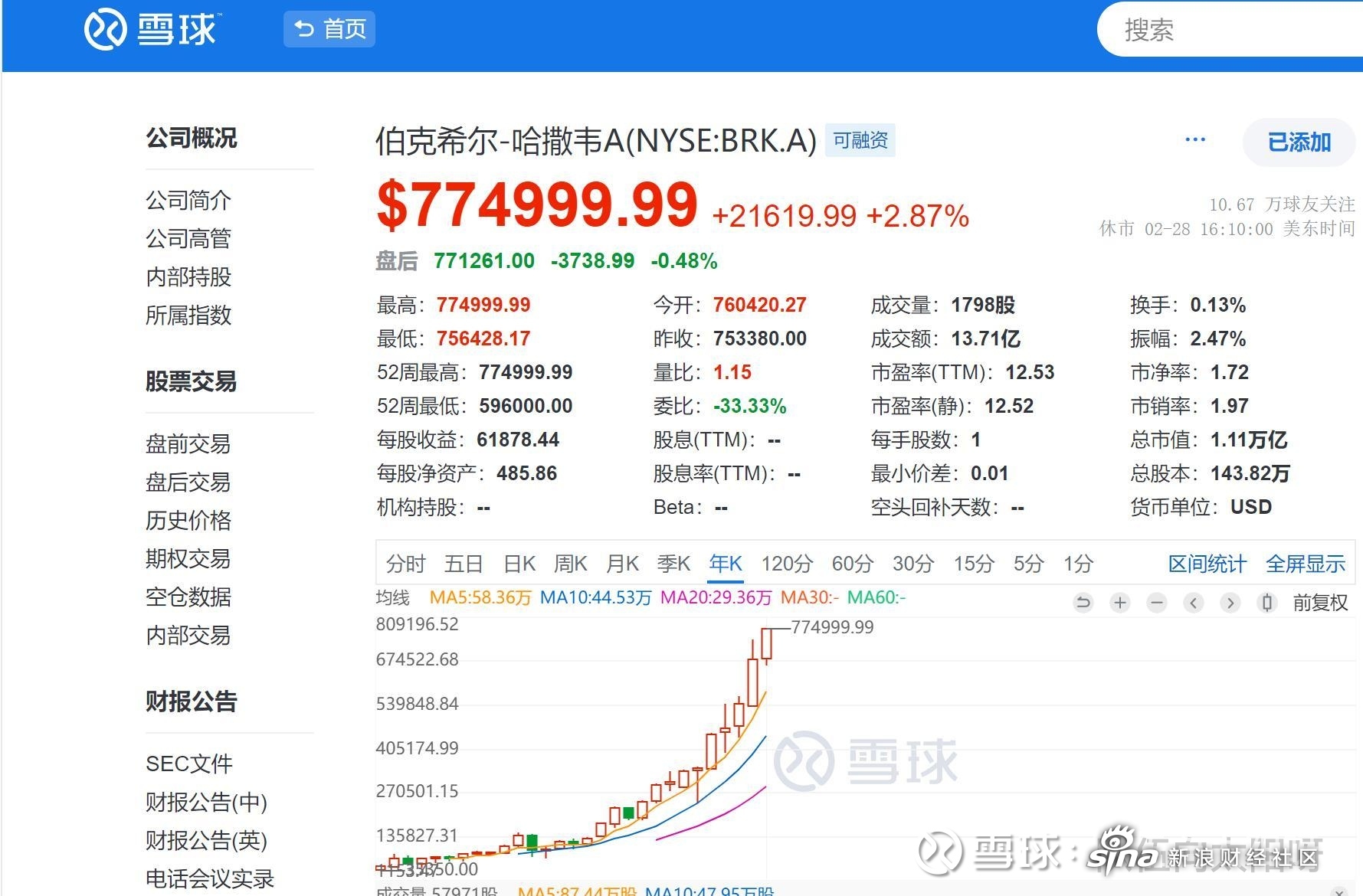Image resolution: width=1363 pixels, height=896 pixels.
Task: Click the stock price $774999.99
Action: coord(537,204)
